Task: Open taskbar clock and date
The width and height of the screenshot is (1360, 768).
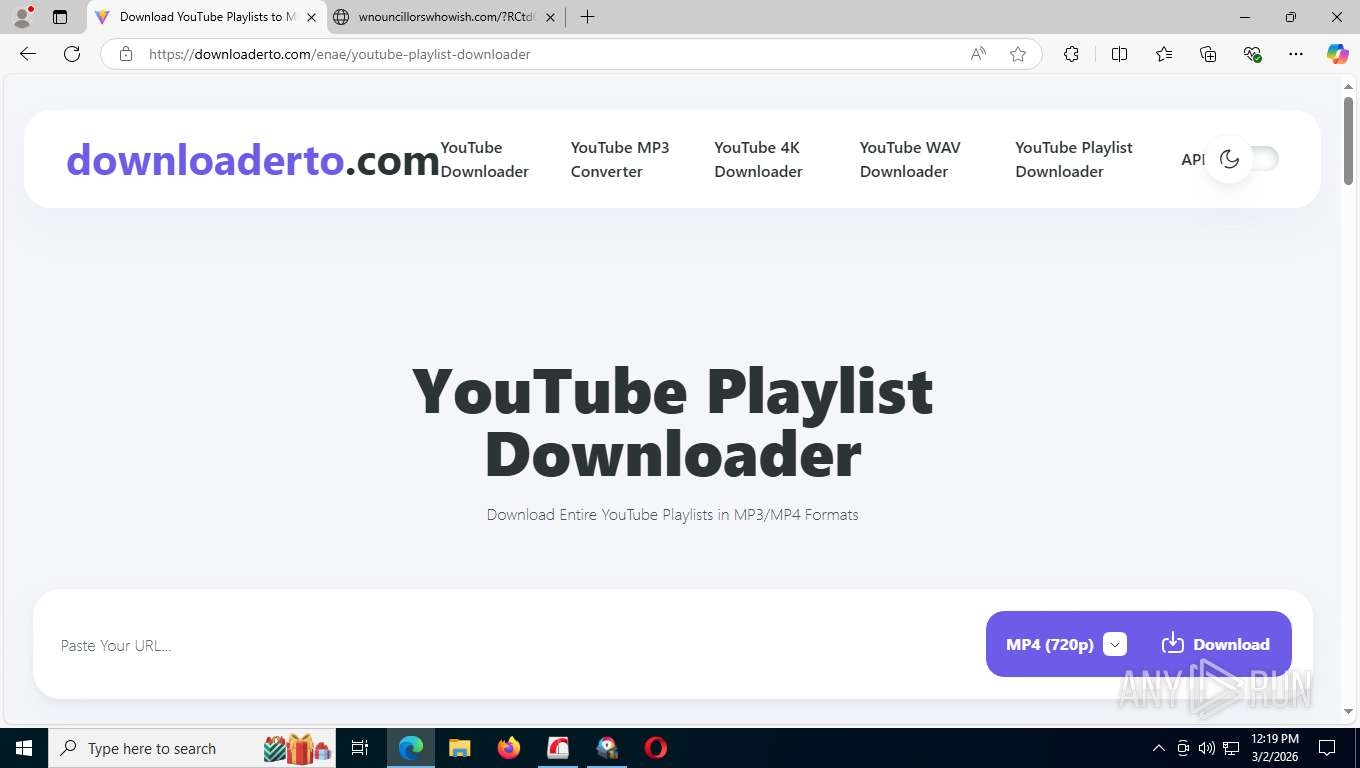Action: point(1275,748)
